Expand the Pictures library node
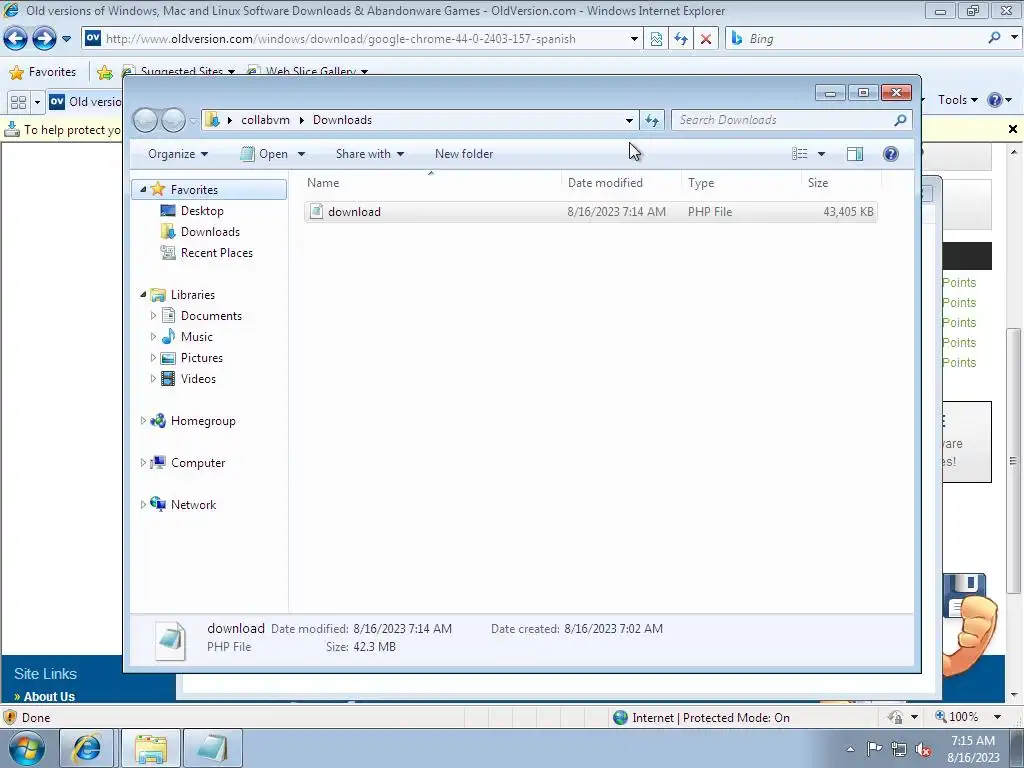This screenshot has height=768, width=1024. coord(153,358)
